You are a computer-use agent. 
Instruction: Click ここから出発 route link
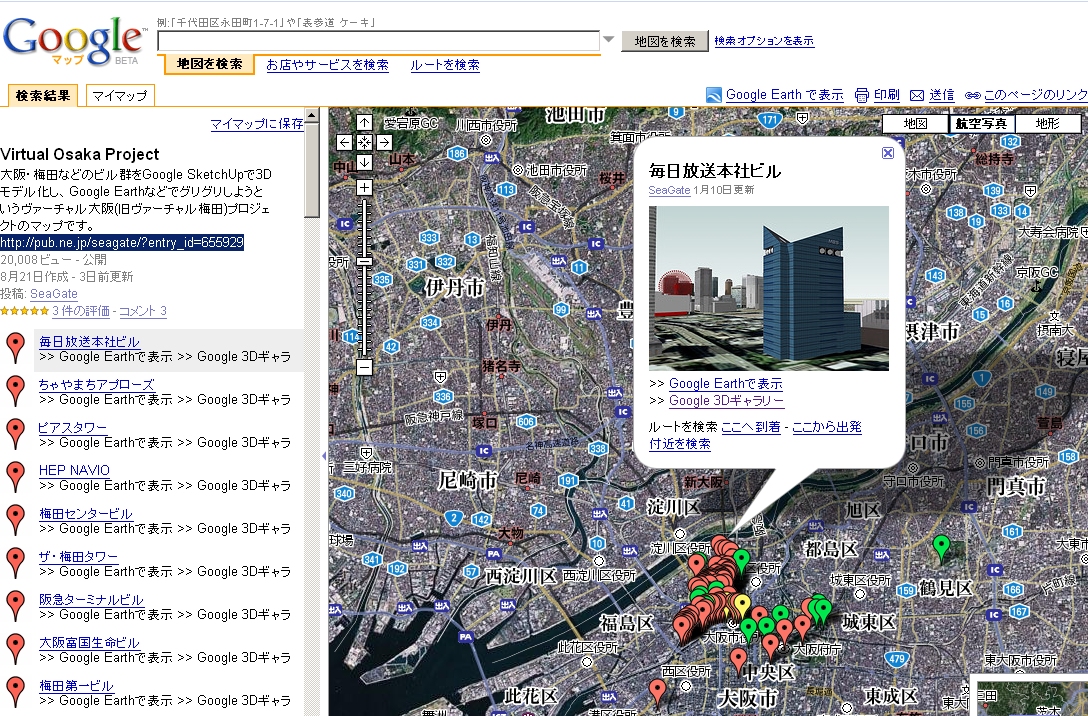click(x=826, y=427)
